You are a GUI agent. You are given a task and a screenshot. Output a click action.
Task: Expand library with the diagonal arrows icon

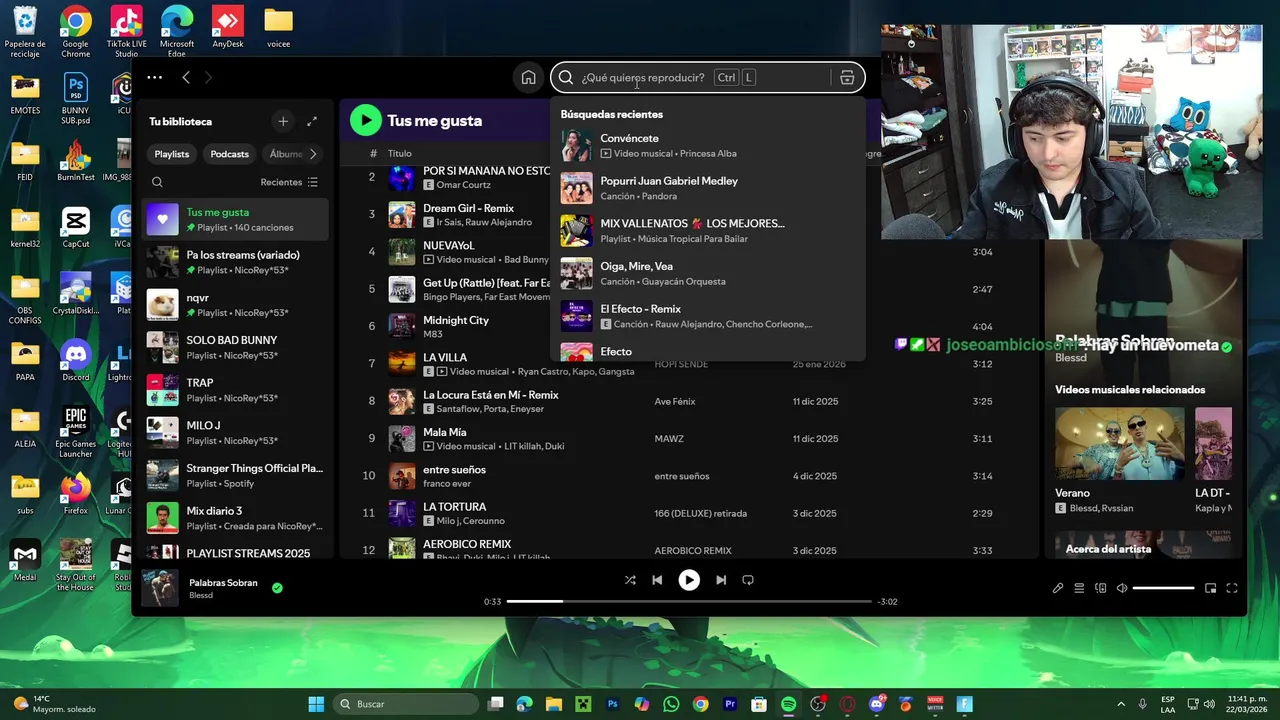312,121
